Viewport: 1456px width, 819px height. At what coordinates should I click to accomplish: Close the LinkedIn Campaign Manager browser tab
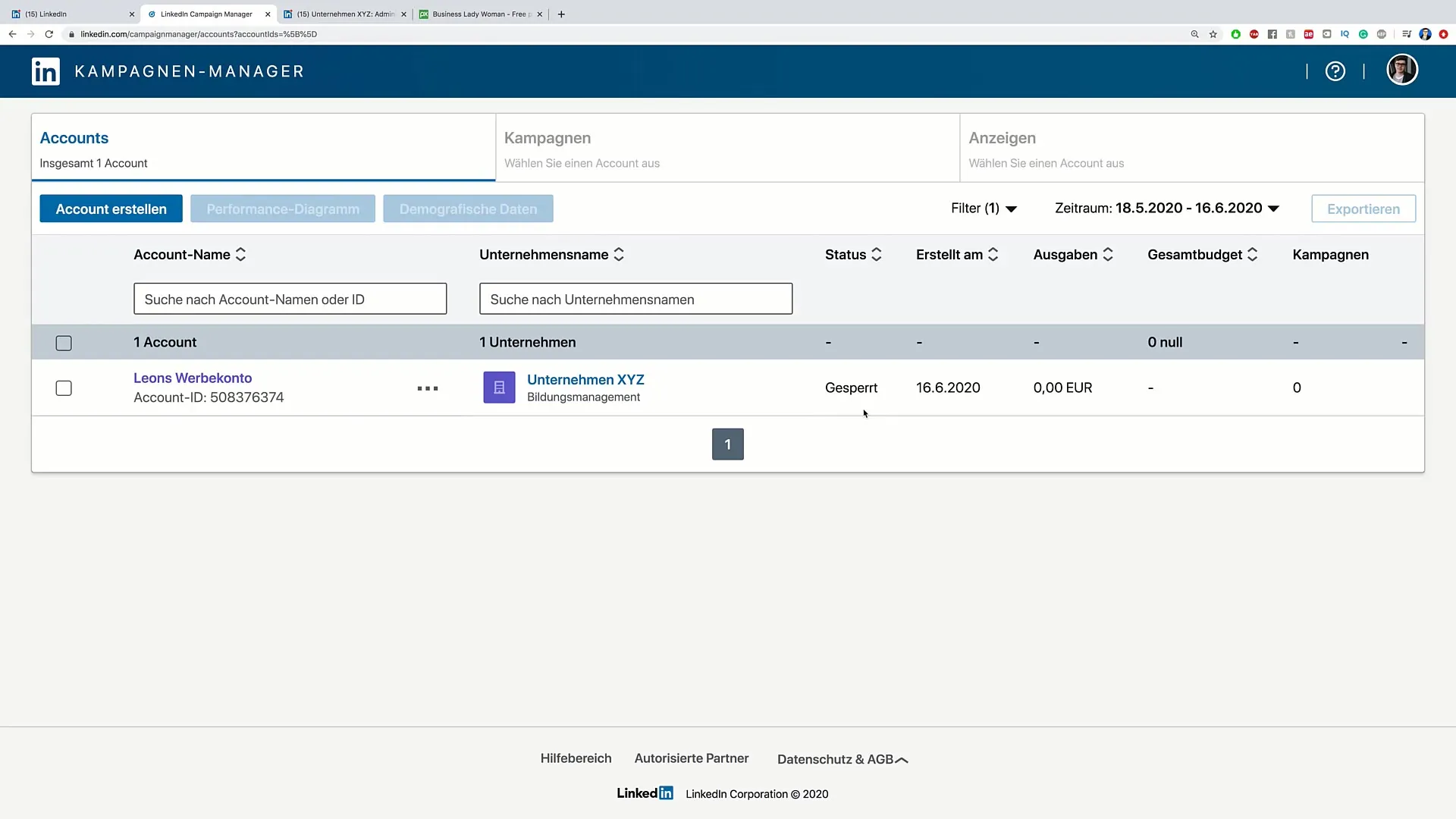coord(268,14)
